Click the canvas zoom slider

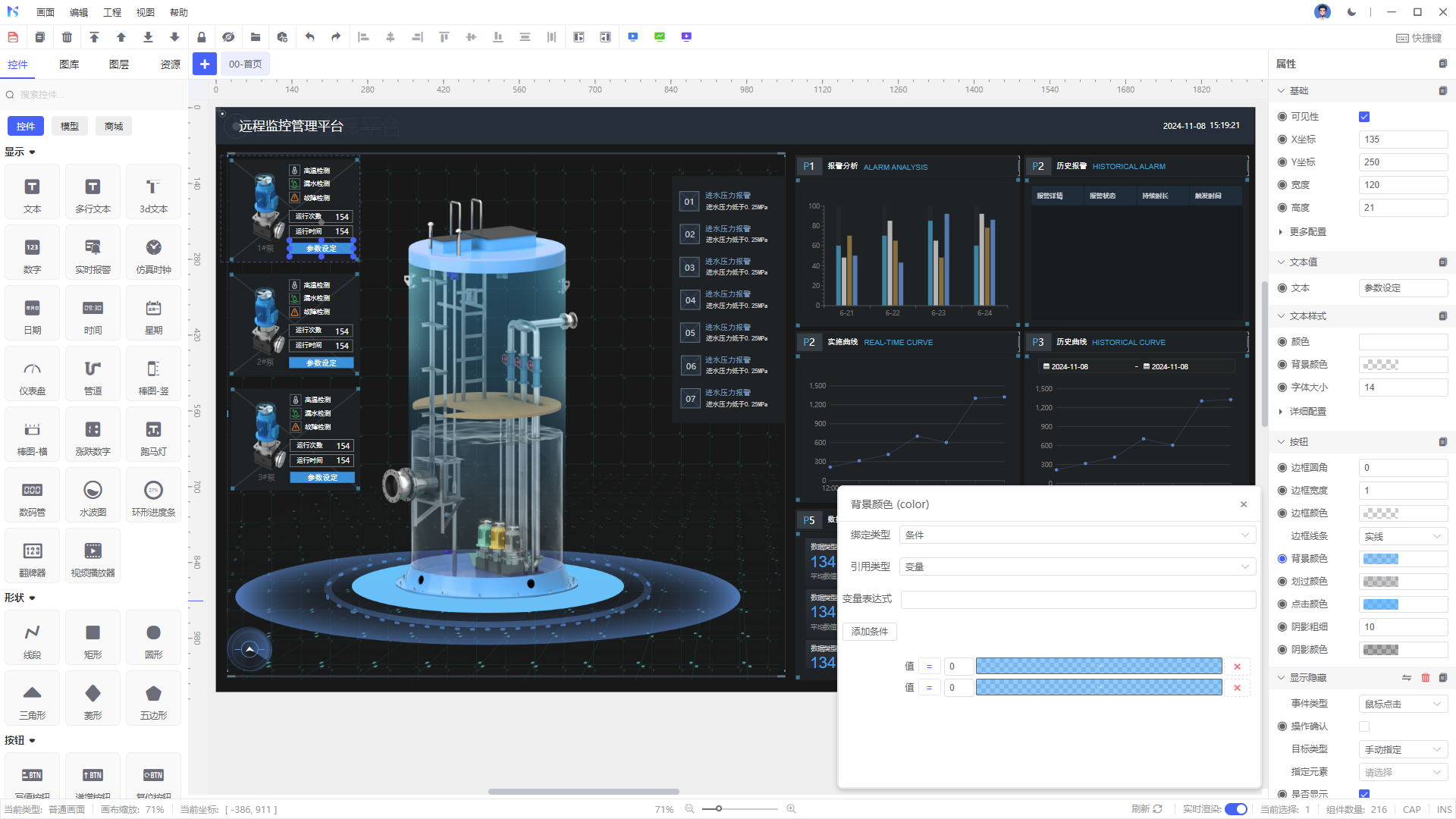740,809
